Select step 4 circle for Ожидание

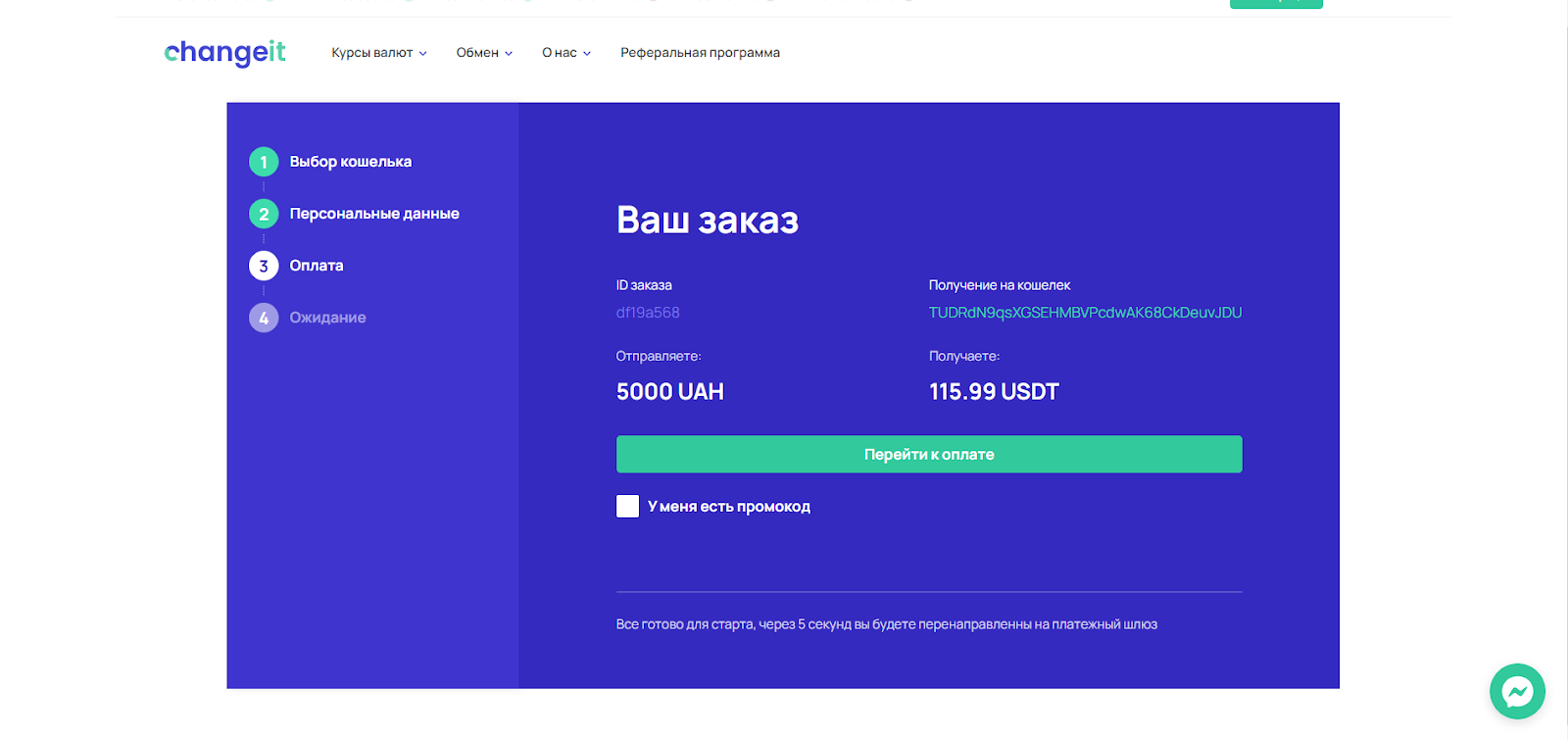(x=264, y=318)
